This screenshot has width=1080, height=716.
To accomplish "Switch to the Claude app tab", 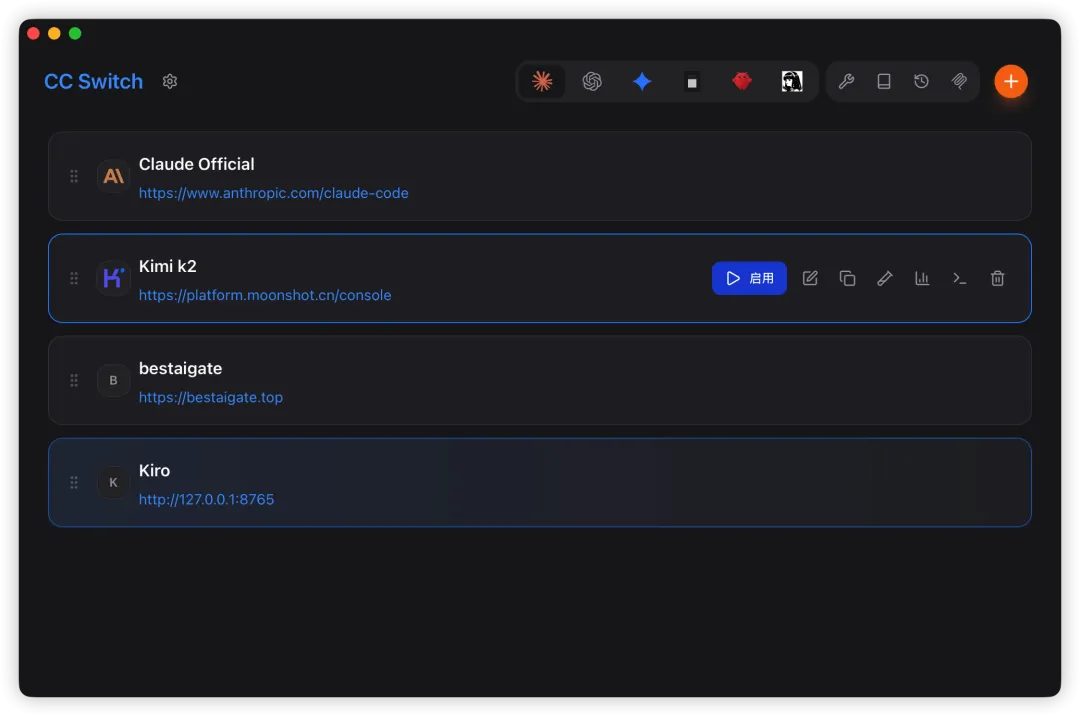I will click(x=542, y=81).
